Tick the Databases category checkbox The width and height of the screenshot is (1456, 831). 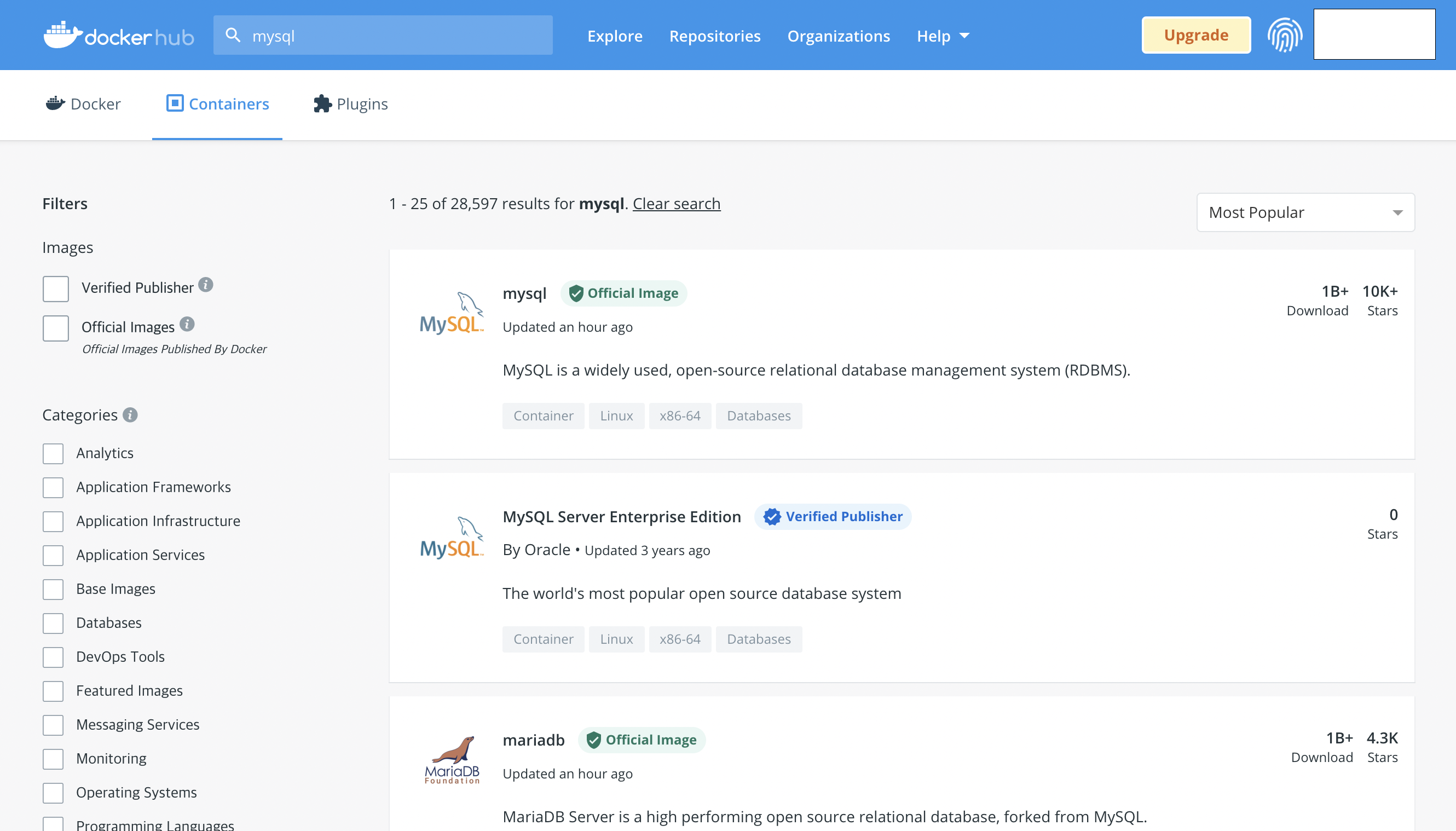(x=53, y=622)
